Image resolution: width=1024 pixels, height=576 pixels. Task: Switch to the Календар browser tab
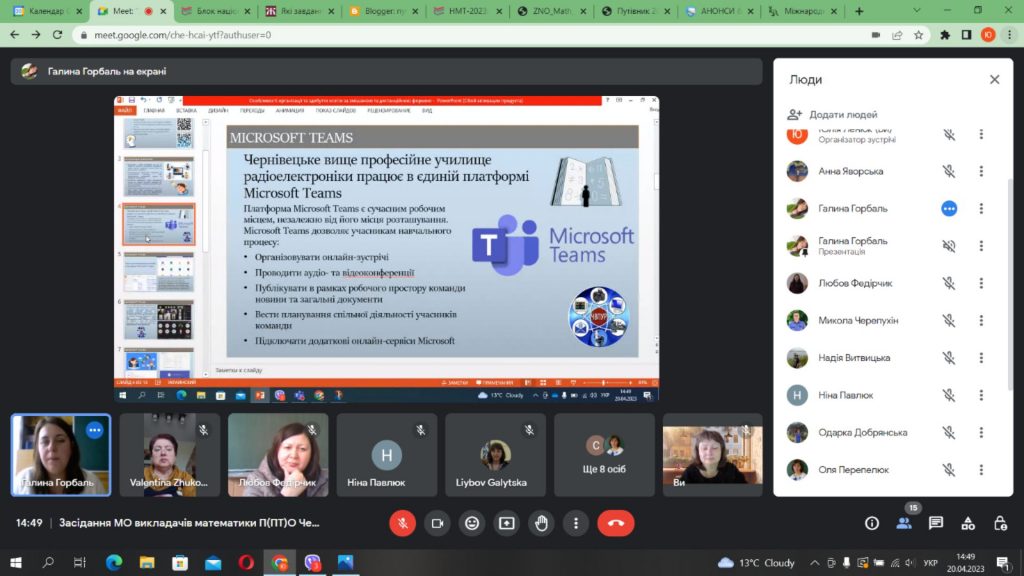[48, 11]
